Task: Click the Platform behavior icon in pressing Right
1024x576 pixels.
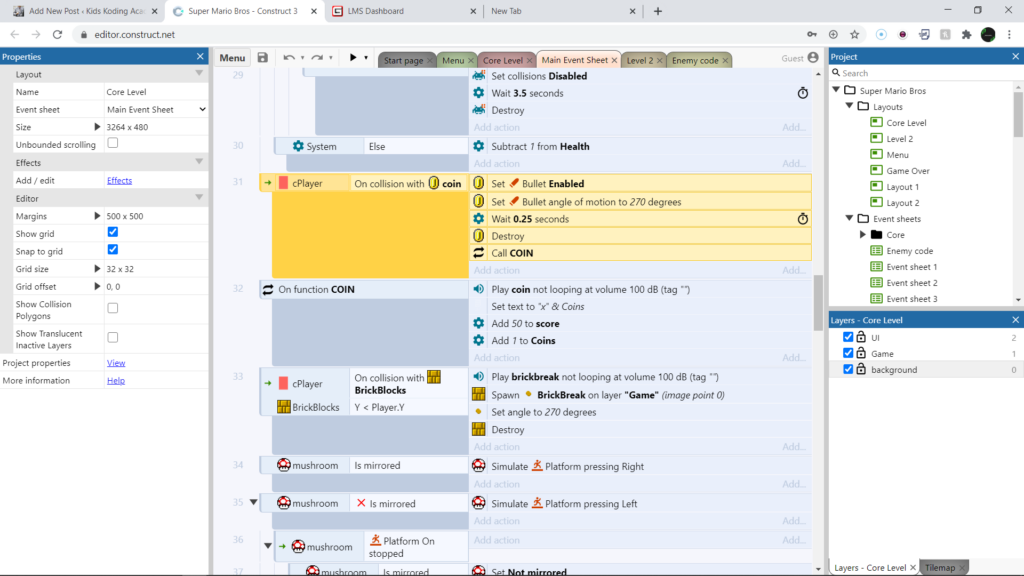Action: point(537,466)
